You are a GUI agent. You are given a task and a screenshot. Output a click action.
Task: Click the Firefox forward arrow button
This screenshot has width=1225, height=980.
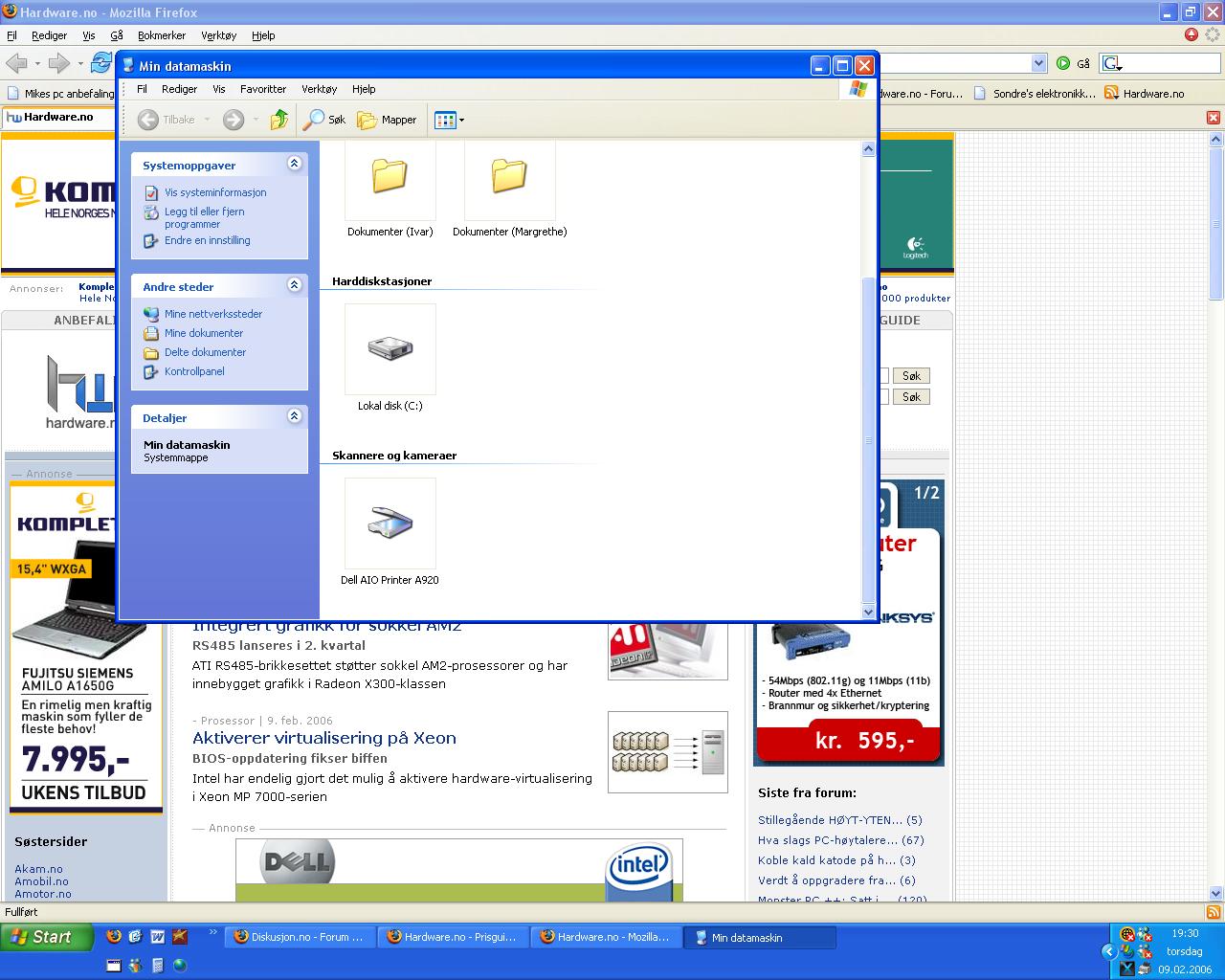59,63
